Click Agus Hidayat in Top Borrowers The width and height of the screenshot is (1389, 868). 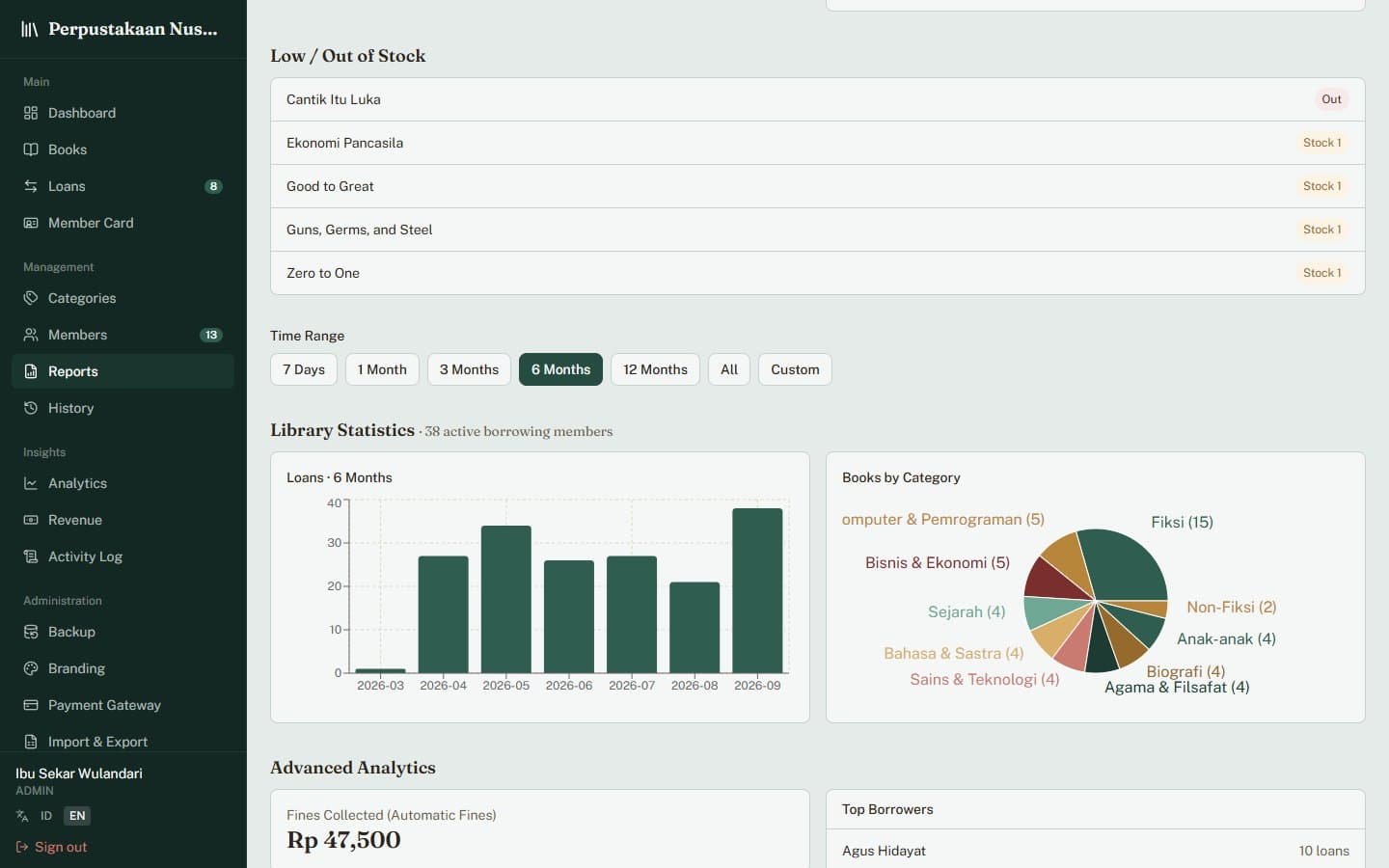click(x=884, y=851)
